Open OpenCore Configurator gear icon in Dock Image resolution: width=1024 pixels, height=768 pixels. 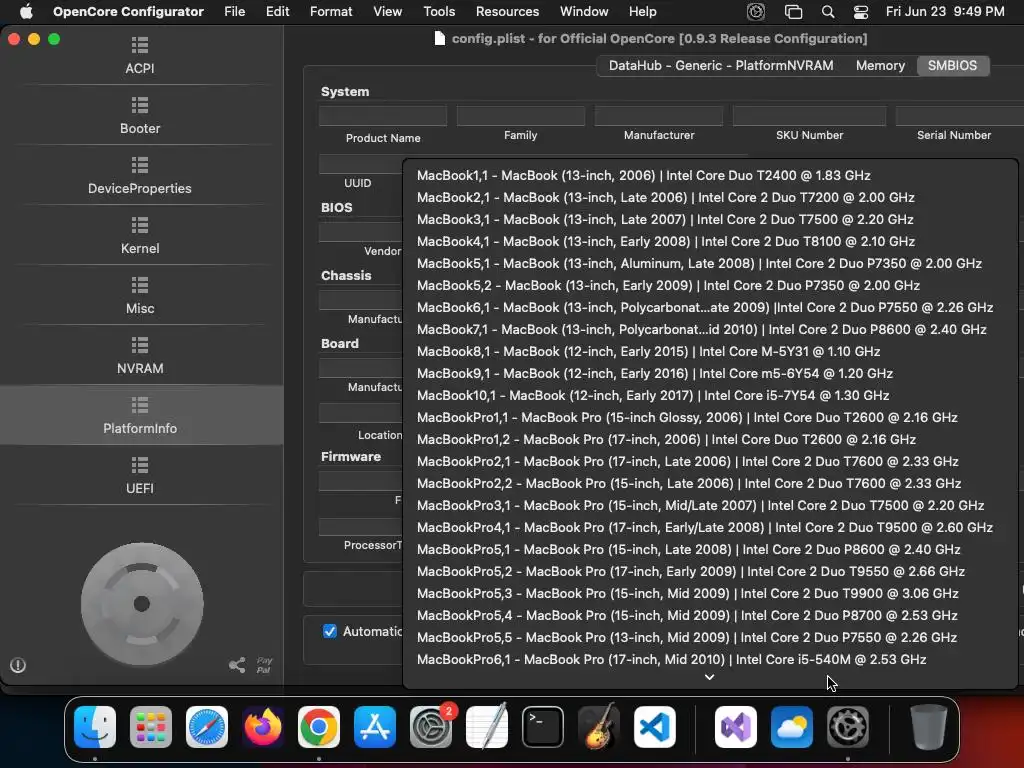(x=848, y=727)
